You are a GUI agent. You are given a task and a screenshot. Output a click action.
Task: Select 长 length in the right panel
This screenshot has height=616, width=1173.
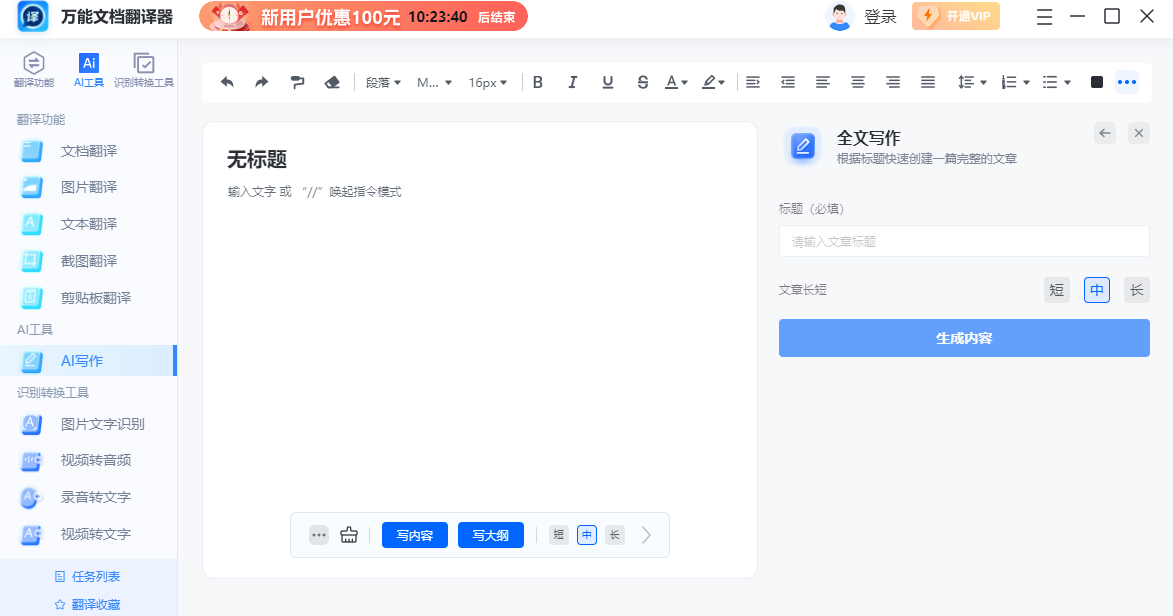click(x=1136, y=290)
